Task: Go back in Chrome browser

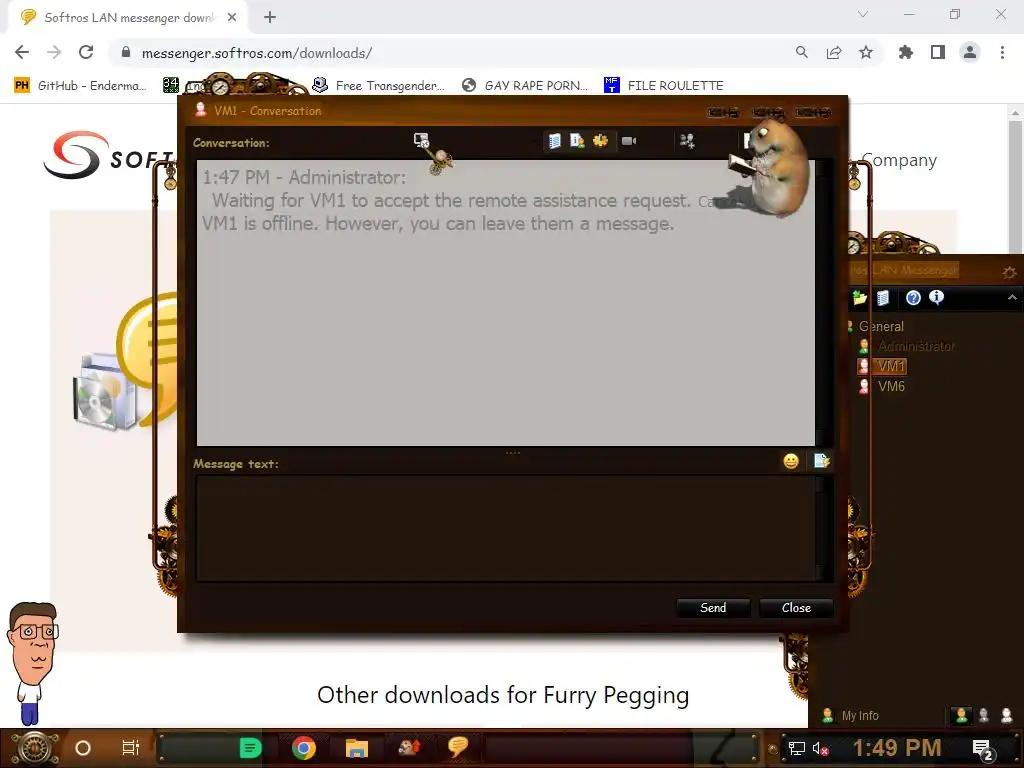Action: tap(22, 52)
